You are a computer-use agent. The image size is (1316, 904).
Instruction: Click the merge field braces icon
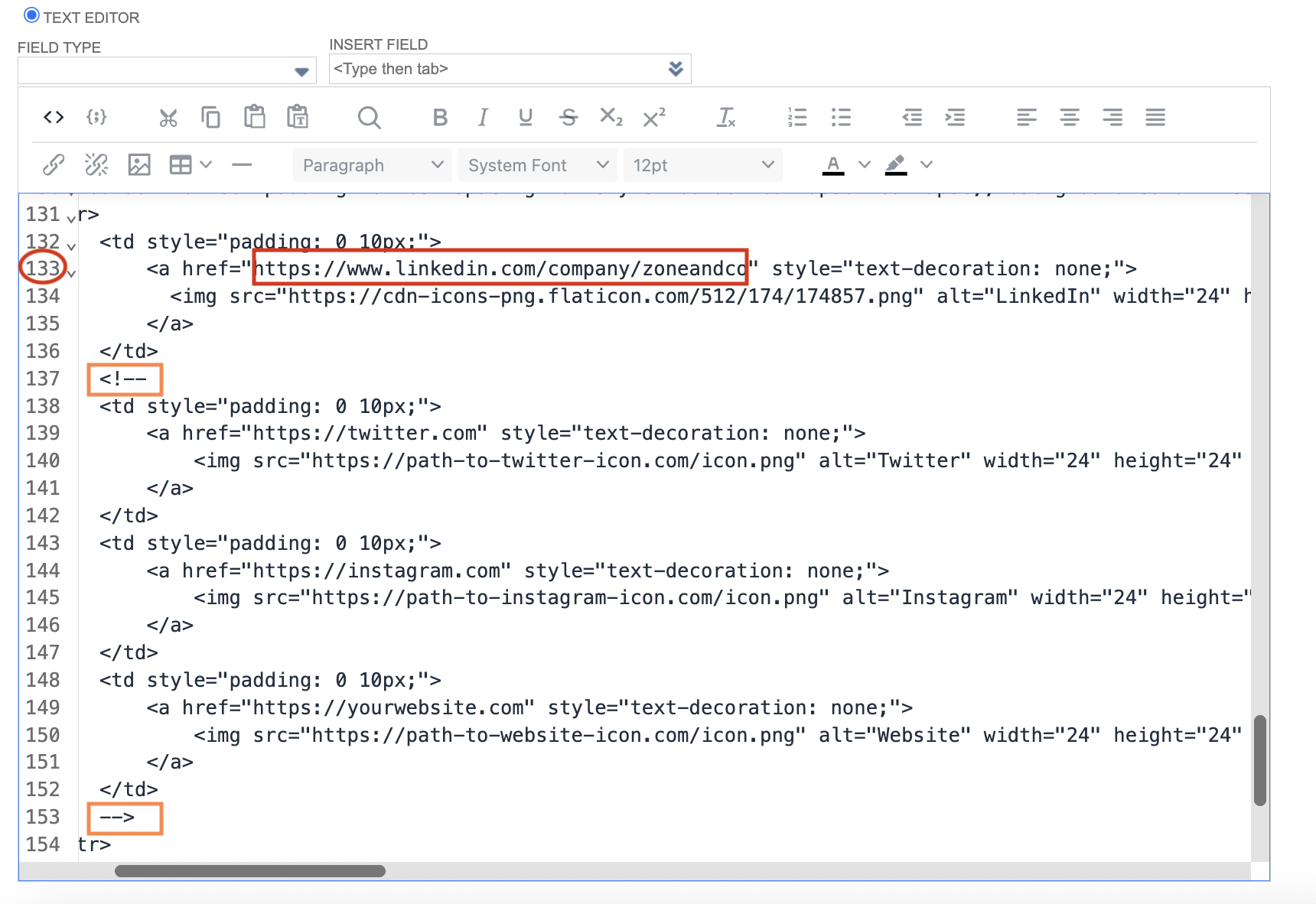96,117
